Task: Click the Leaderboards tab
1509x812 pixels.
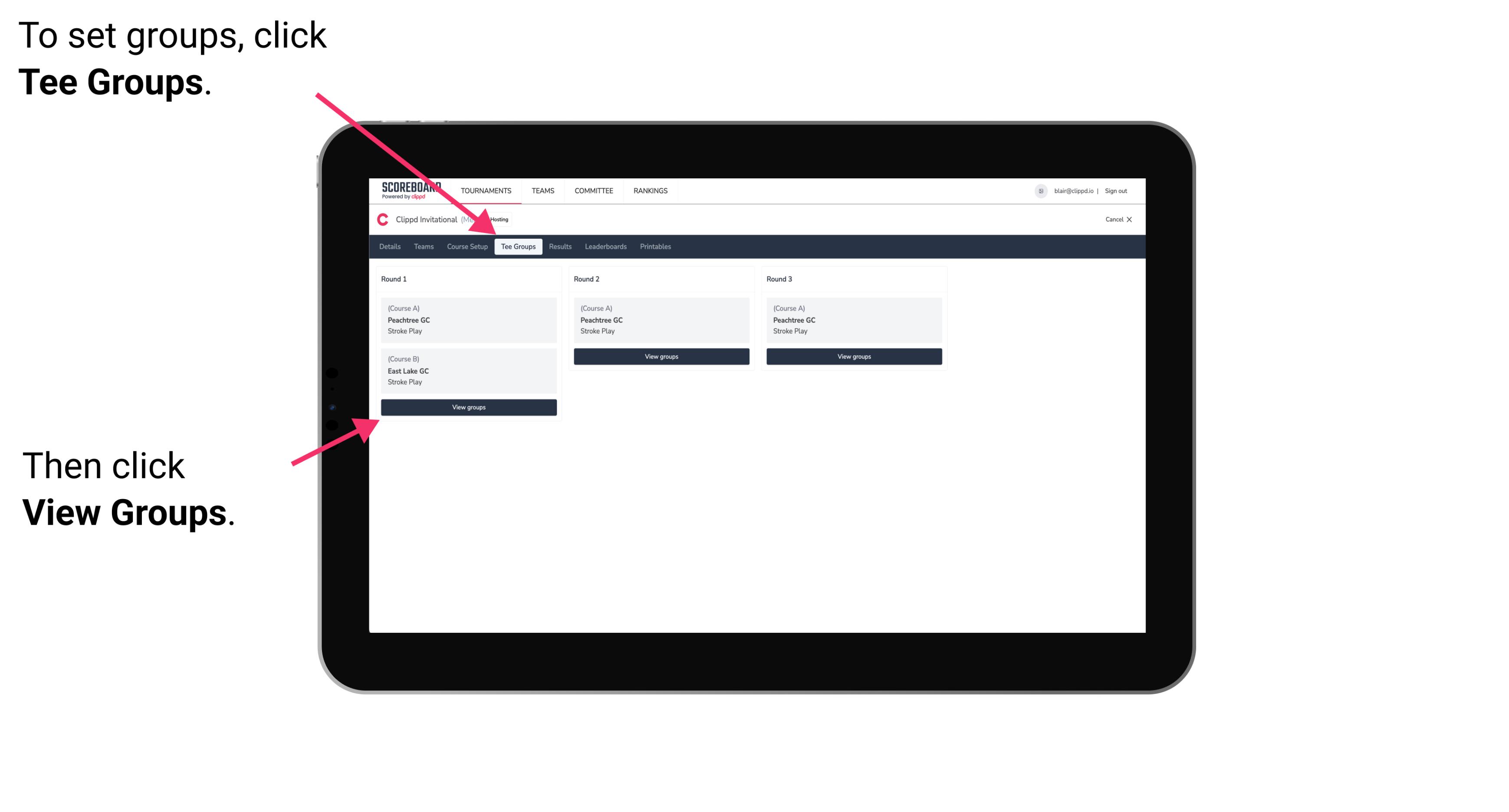Action: pos(605,247)
